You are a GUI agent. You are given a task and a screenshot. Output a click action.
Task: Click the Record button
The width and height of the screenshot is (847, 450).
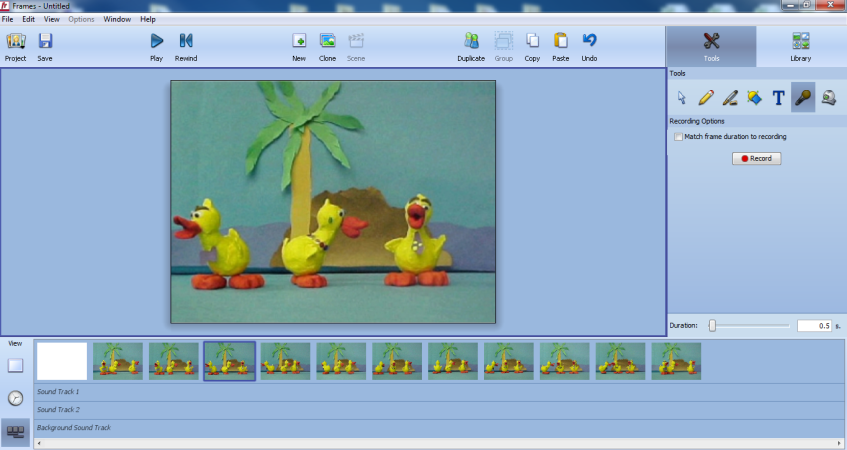pyautogui.click(x=756, y=158)
